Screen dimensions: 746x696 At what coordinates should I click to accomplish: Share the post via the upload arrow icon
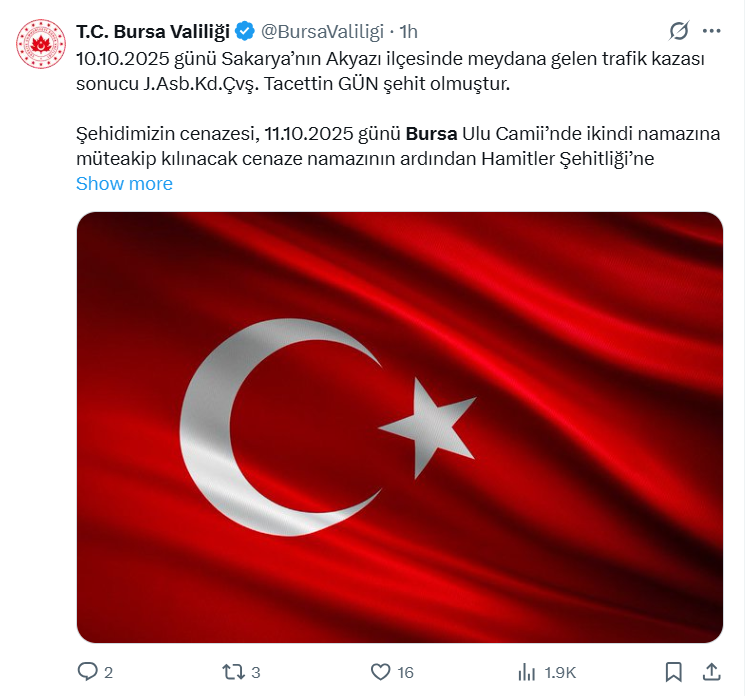[x=712, y=672]
